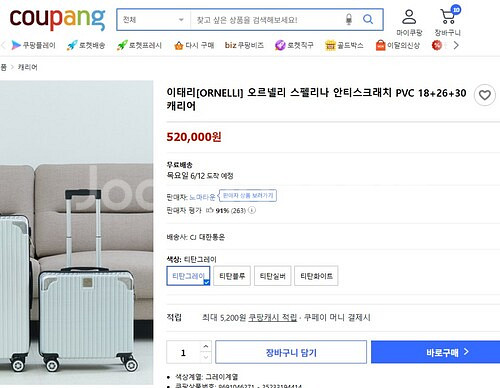Choose the selected 티탄그레이 color swatch
Screen dimensions: 500x388
pyautogui.click(x=188, y=276)
